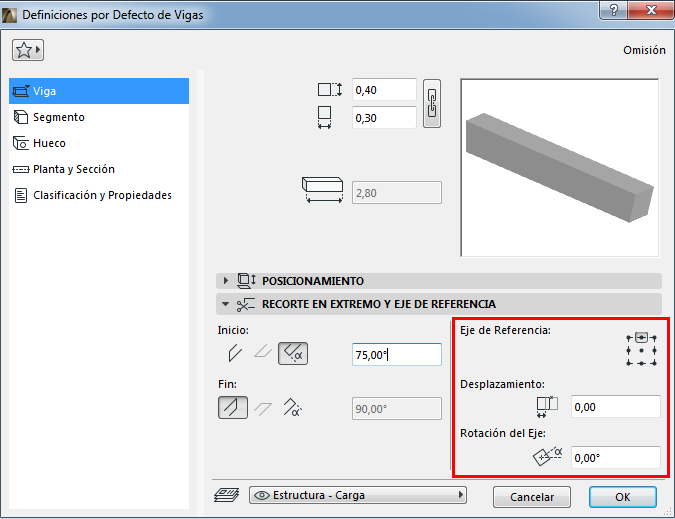Click the layers icon beside Estructura - Carga
This screenshot has width=675, height=519.
click(226, 495)
